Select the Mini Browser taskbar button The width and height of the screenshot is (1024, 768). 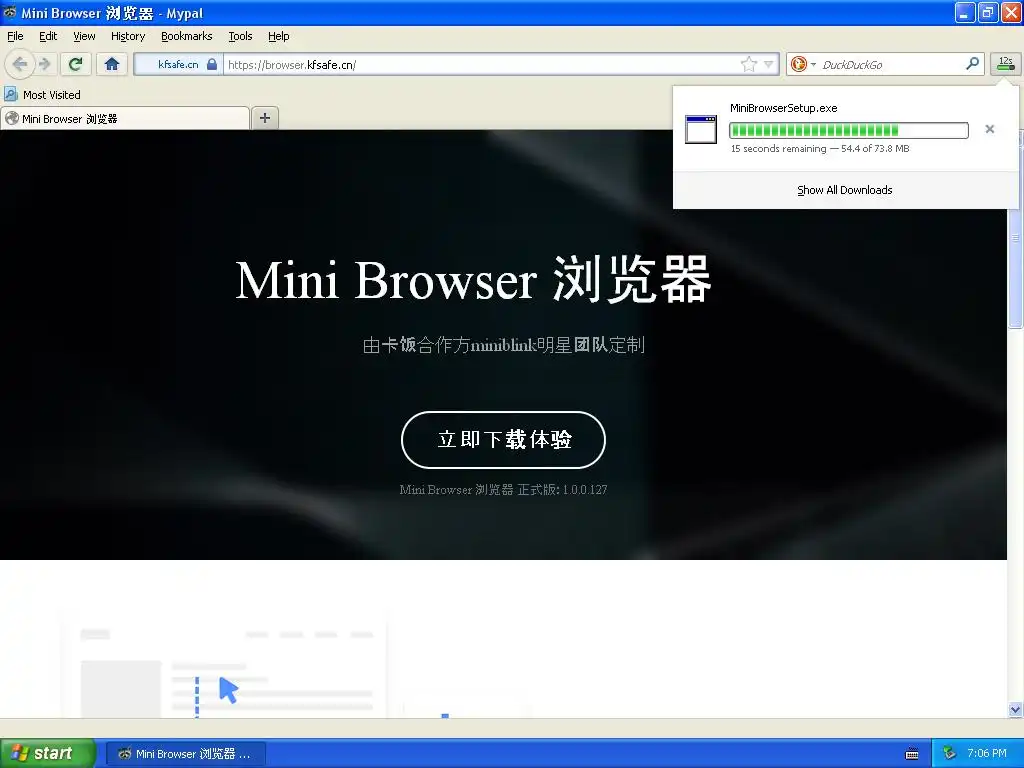point(185,754)
